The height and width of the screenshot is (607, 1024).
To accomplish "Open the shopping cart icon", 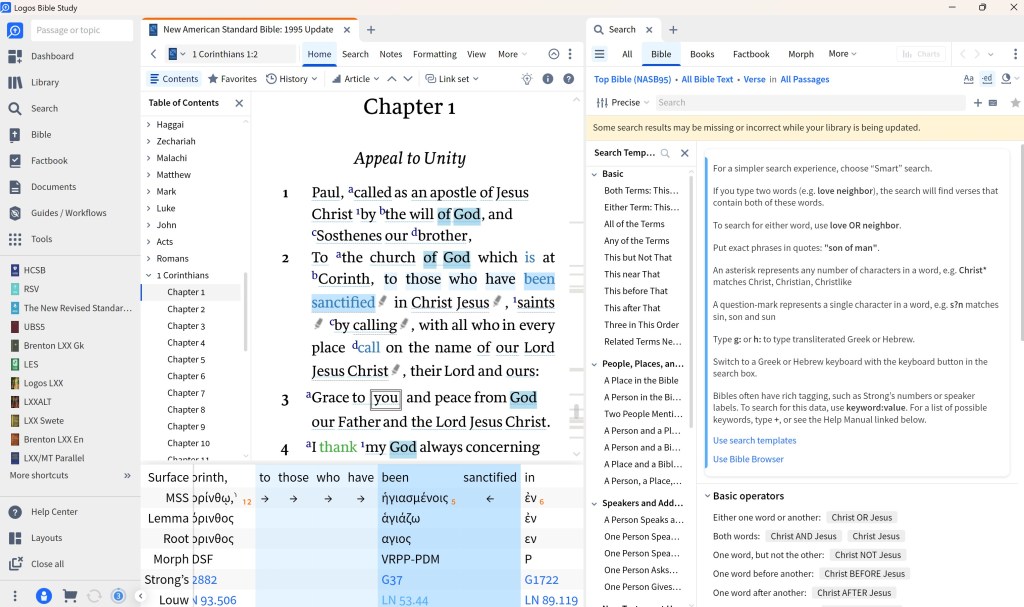I will tap(70, 596).
